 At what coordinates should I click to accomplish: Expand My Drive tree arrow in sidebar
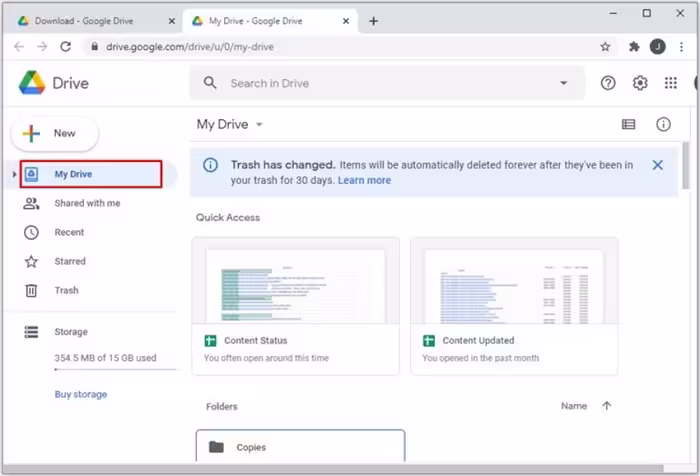tap(14, 174)
